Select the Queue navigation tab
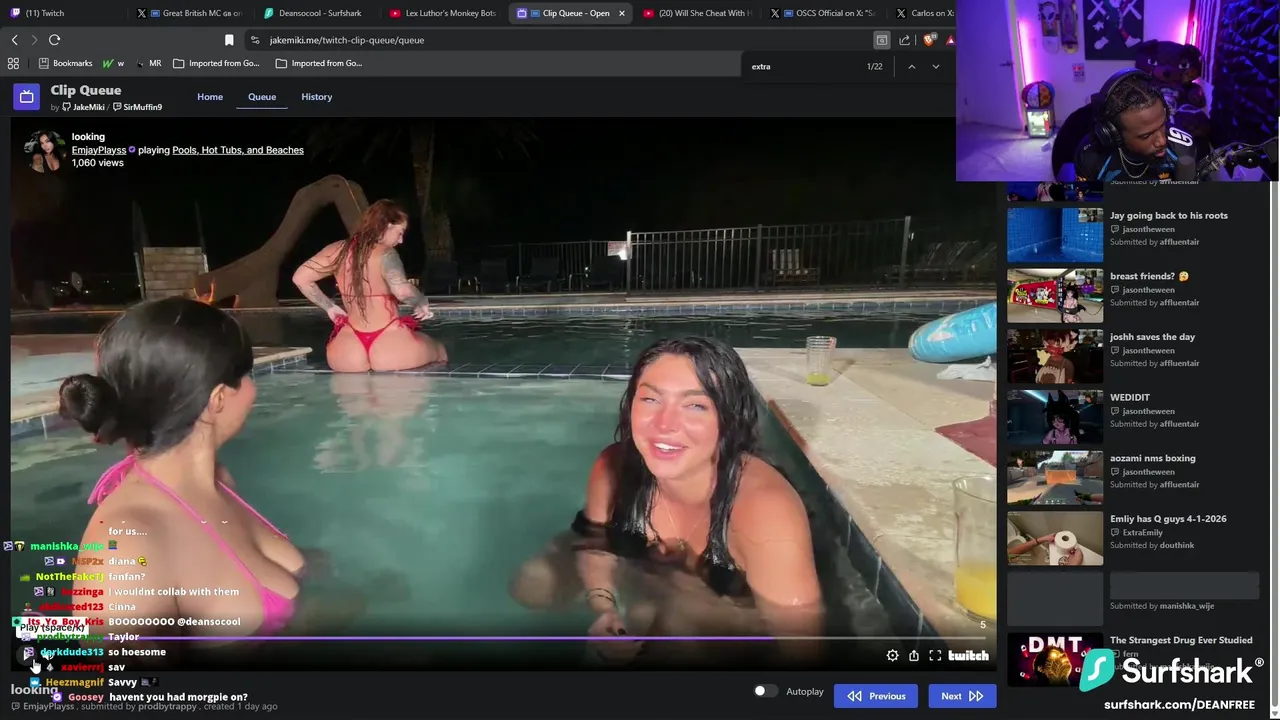The image size is (1280, 720). coord(262,97)
